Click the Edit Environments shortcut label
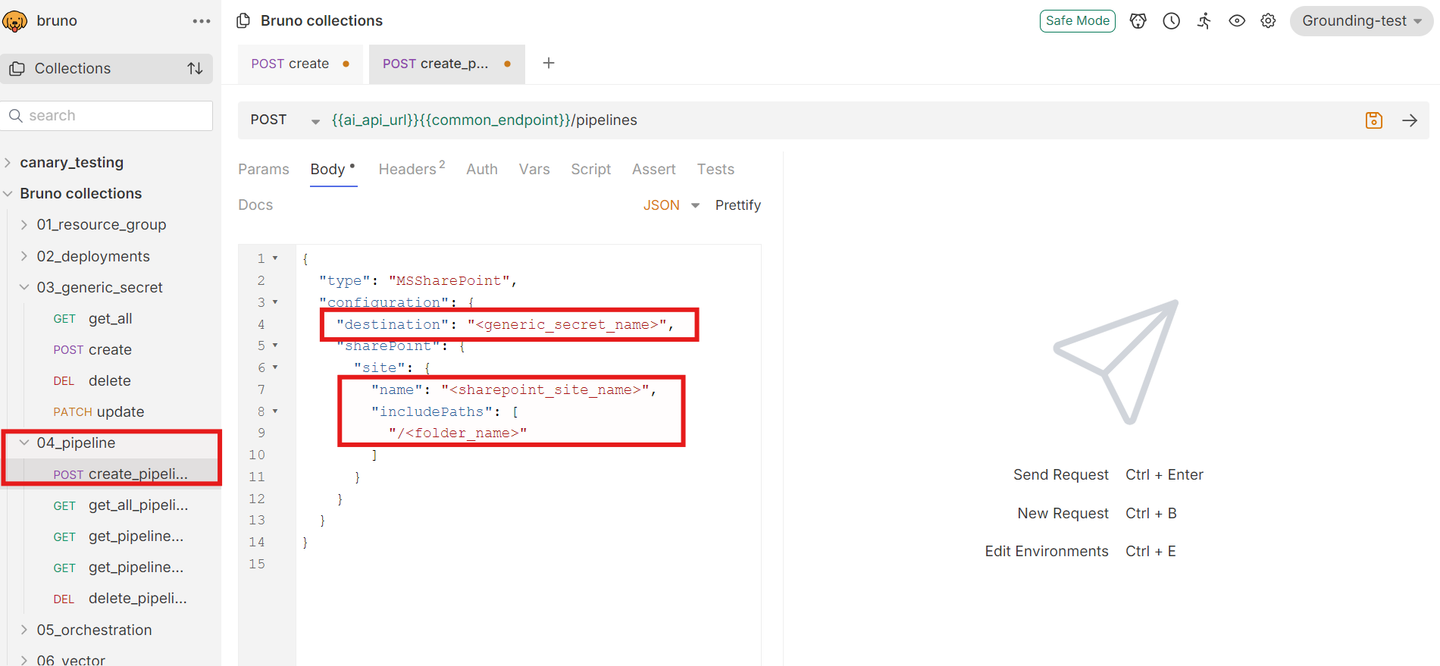This screenshot has width=1440, height=666. pos(1047,551)
